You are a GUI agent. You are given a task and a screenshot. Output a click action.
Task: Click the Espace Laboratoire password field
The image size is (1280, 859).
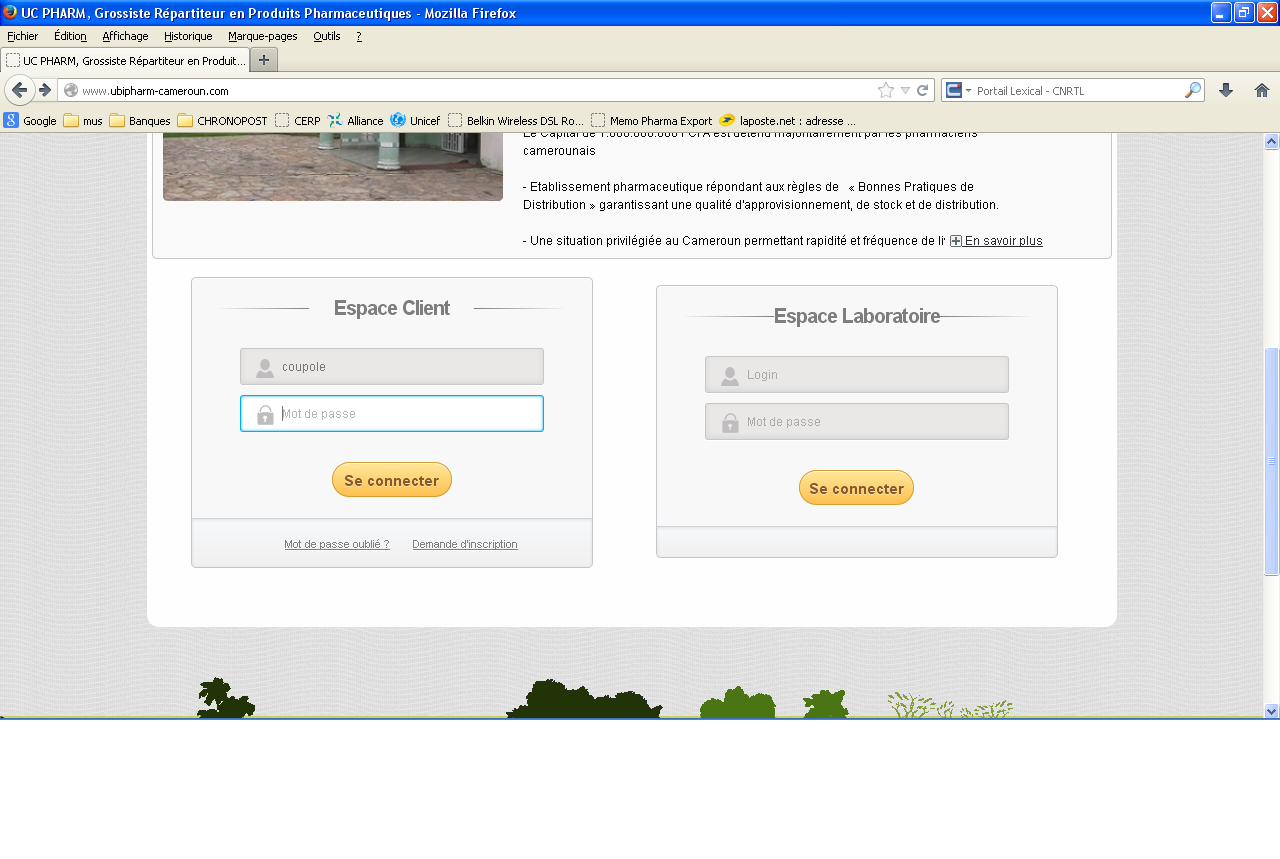point(857,421)
